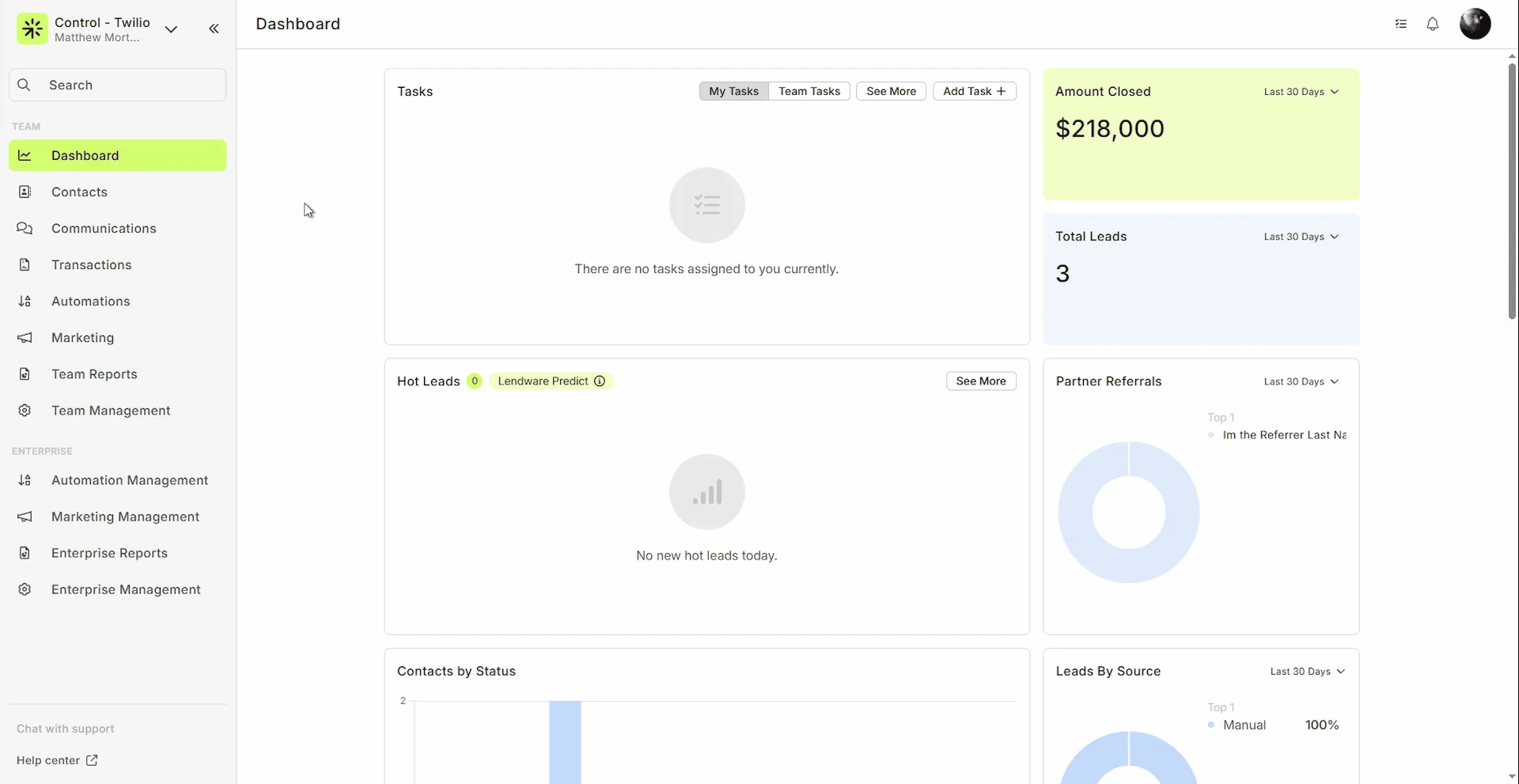Open the task checklist icon in header
The image size is (1519, 784).
click(x=1400, y=25)
